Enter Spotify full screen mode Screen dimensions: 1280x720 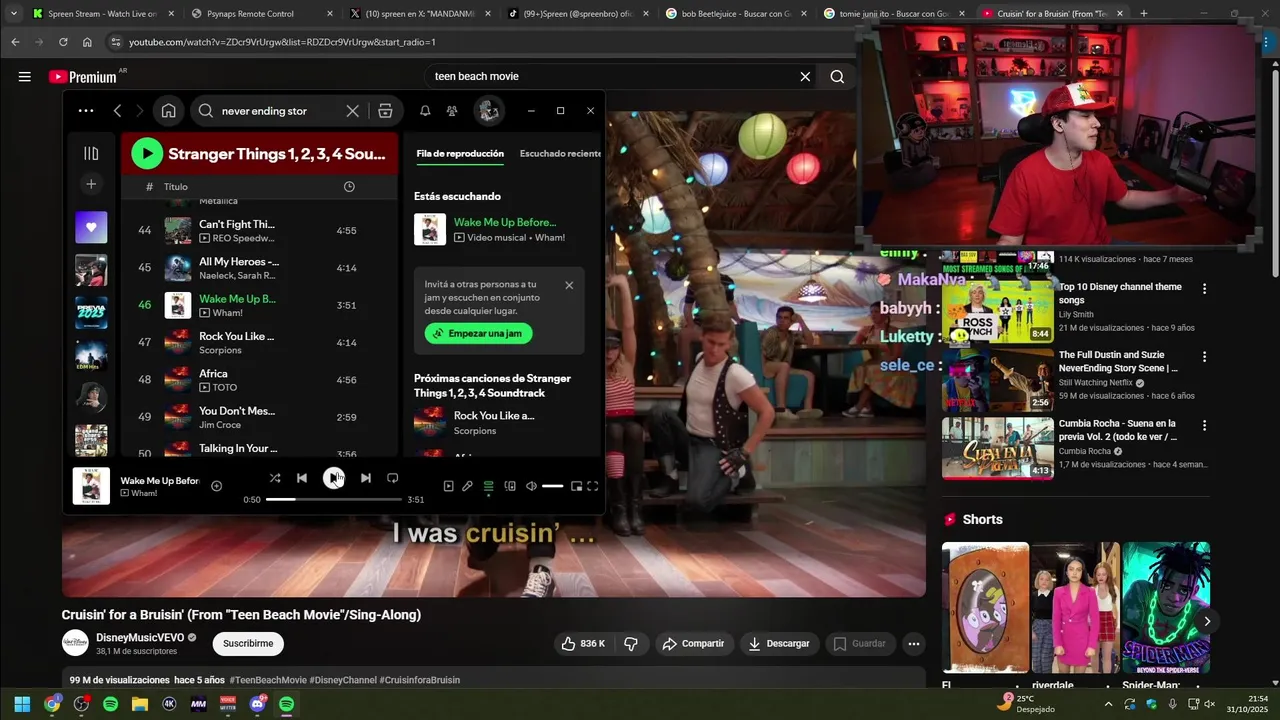[592, 486]
